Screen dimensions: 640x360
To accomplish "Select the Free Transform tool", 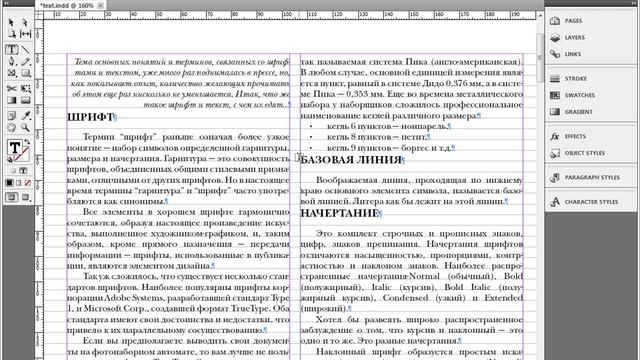I will (25, 89).
